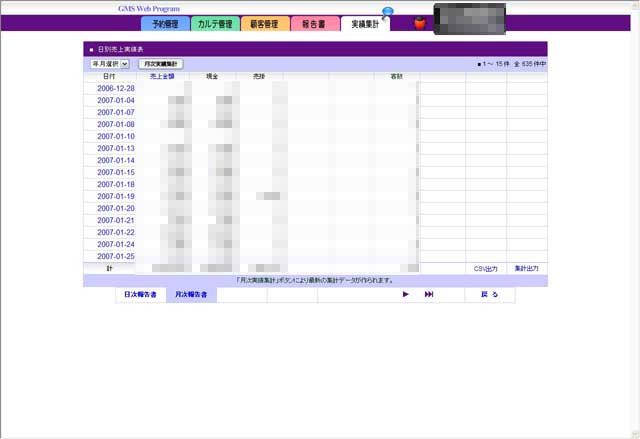The width and height of the screenshot is (640, 439).
Task: Open the 年月選択 dropdown
Action: coord(110,64)
